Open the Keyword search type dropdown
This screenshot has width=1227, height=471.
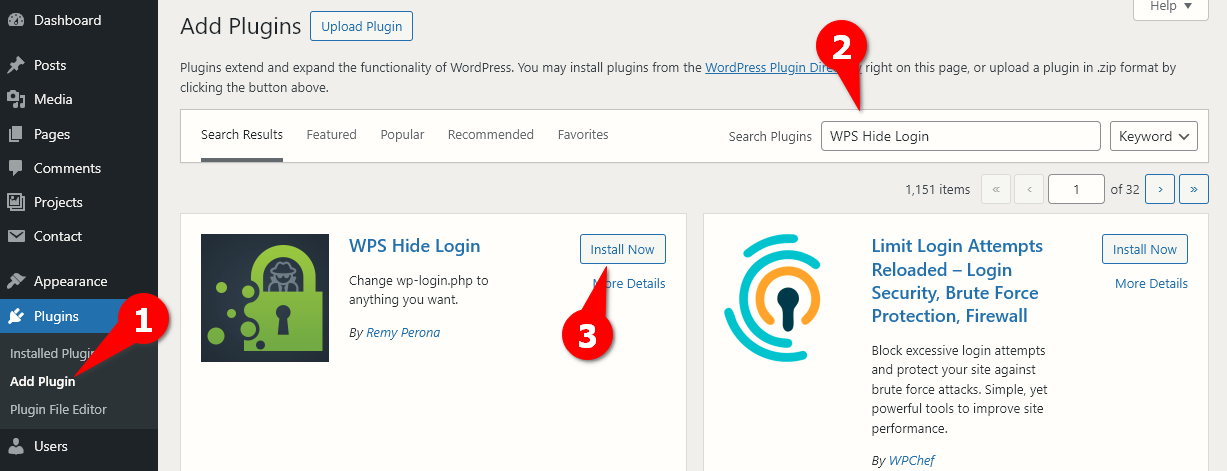pyautogui.click(x=1153, y=136)
